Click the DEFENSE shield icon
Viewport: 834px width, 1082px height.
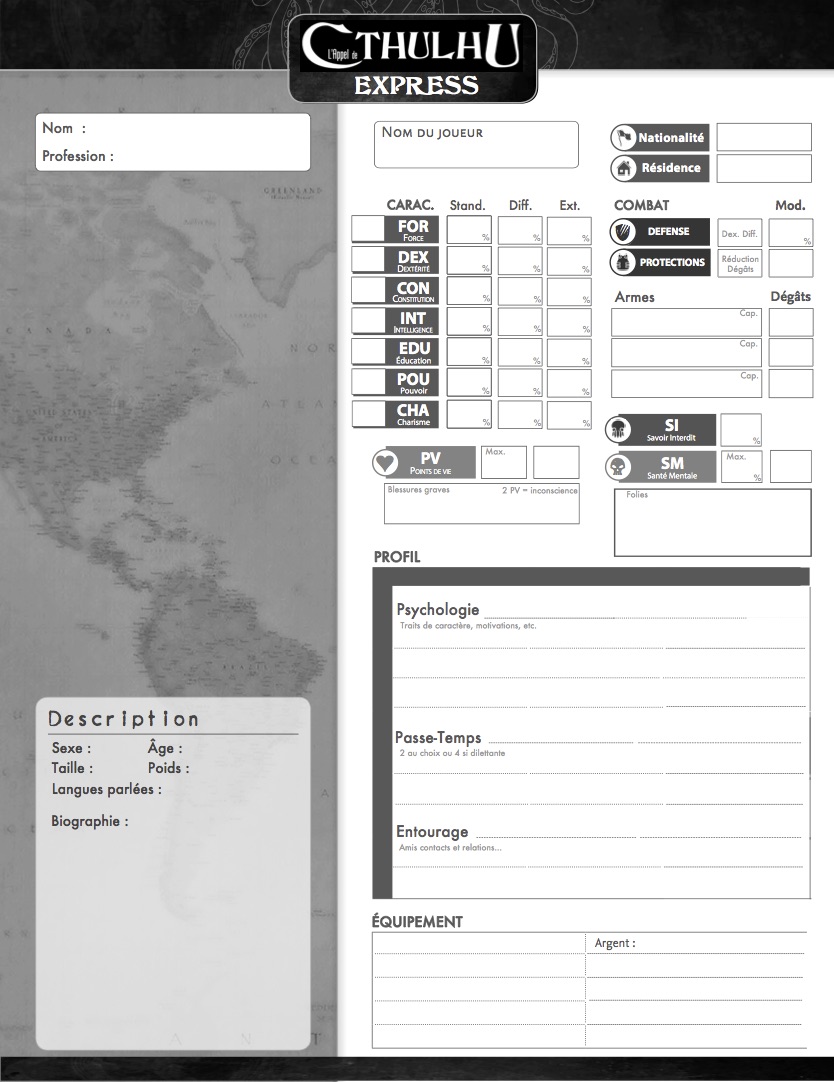(623, 231)
